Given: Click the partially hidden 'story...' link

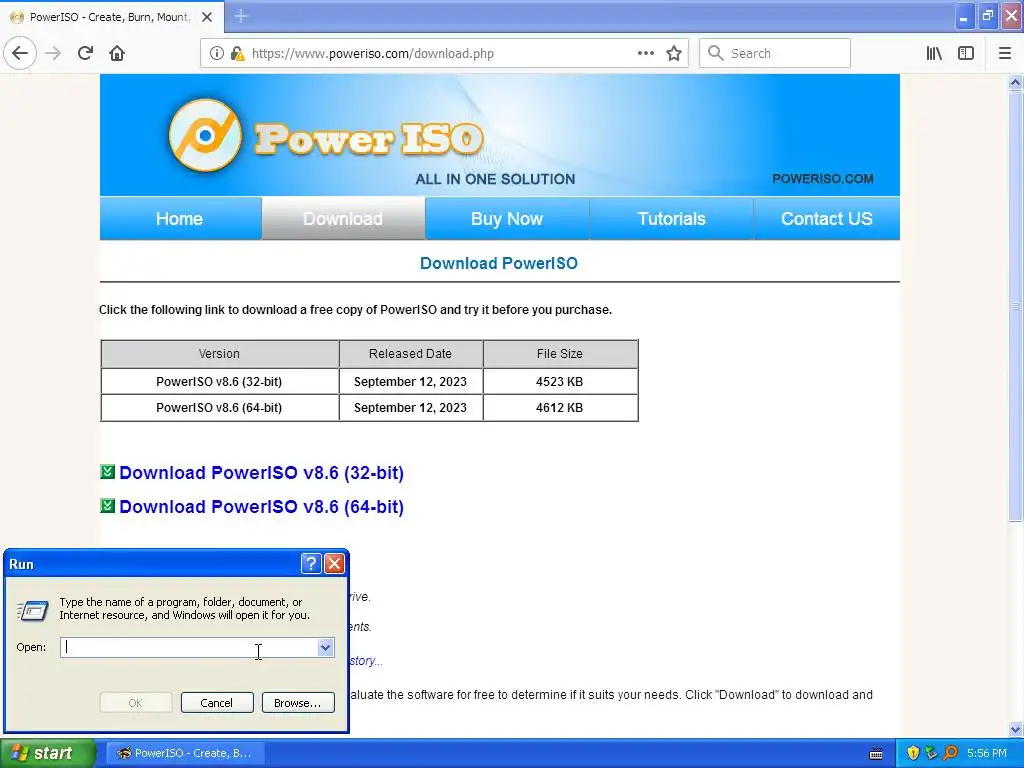Looking at the screenshot, I should click(366, 661).
